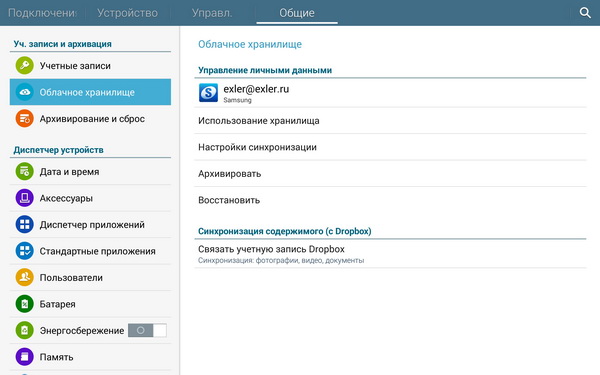The width and height of the screenshot is (600, 375).
Task: Open Память in sidebar
Action: pyautogui.click(x=90, y=357)
